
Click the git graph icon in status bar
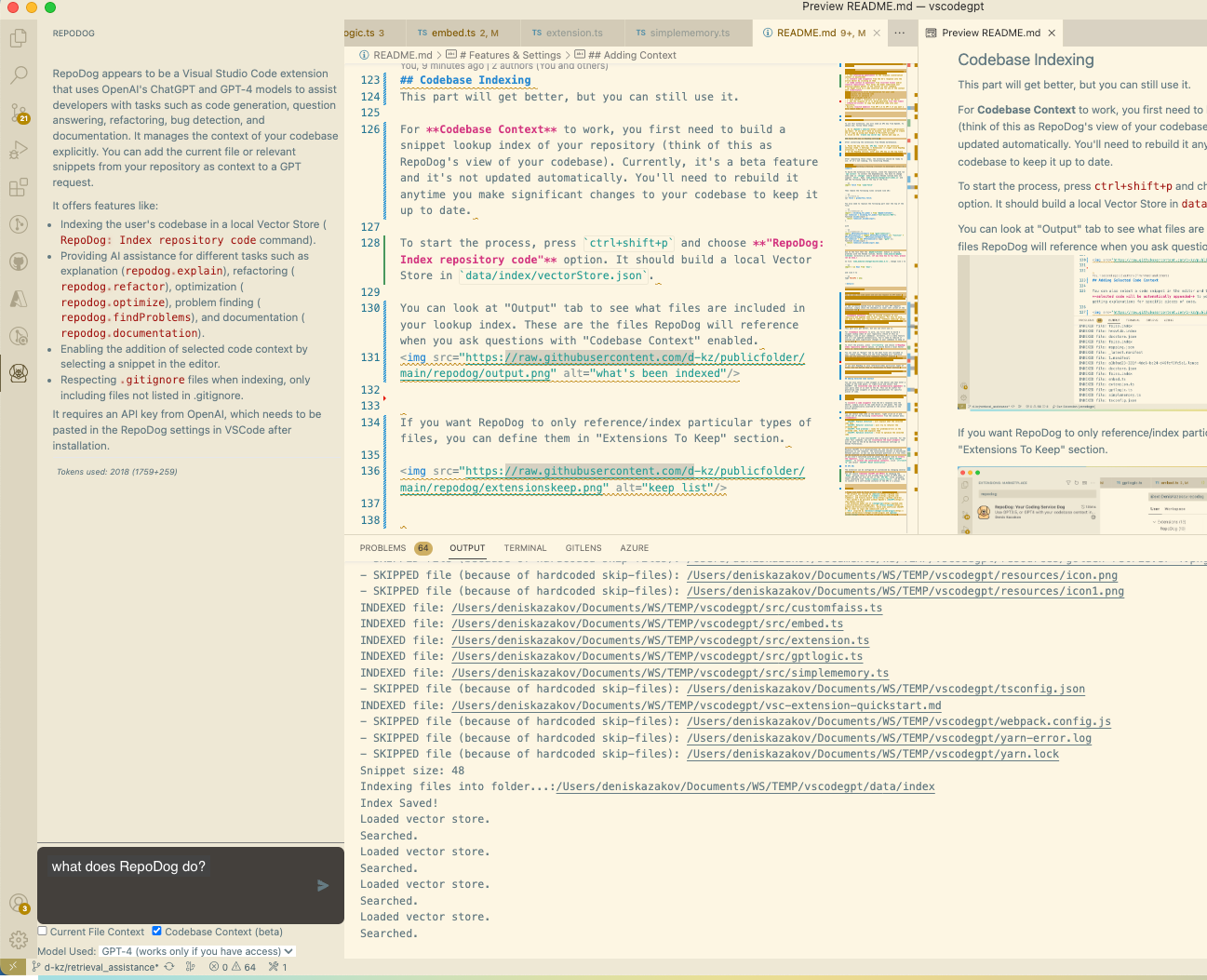pyautogui.click(x=191, y=967)
